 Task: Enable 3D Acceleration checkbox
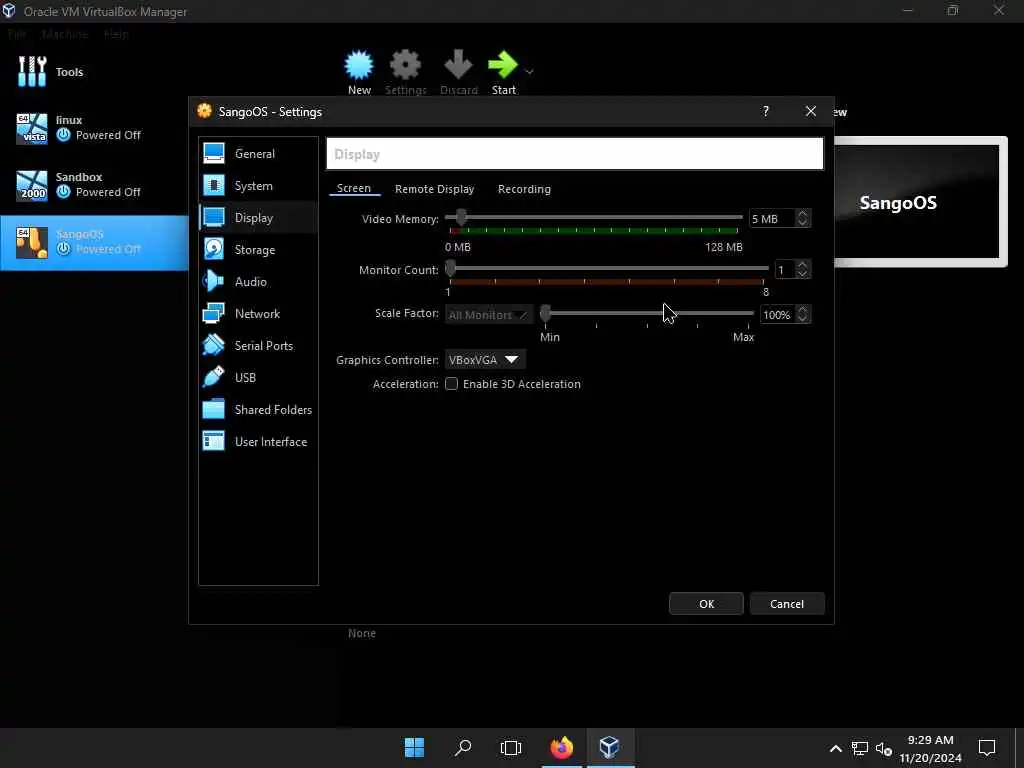click(451, 384)
